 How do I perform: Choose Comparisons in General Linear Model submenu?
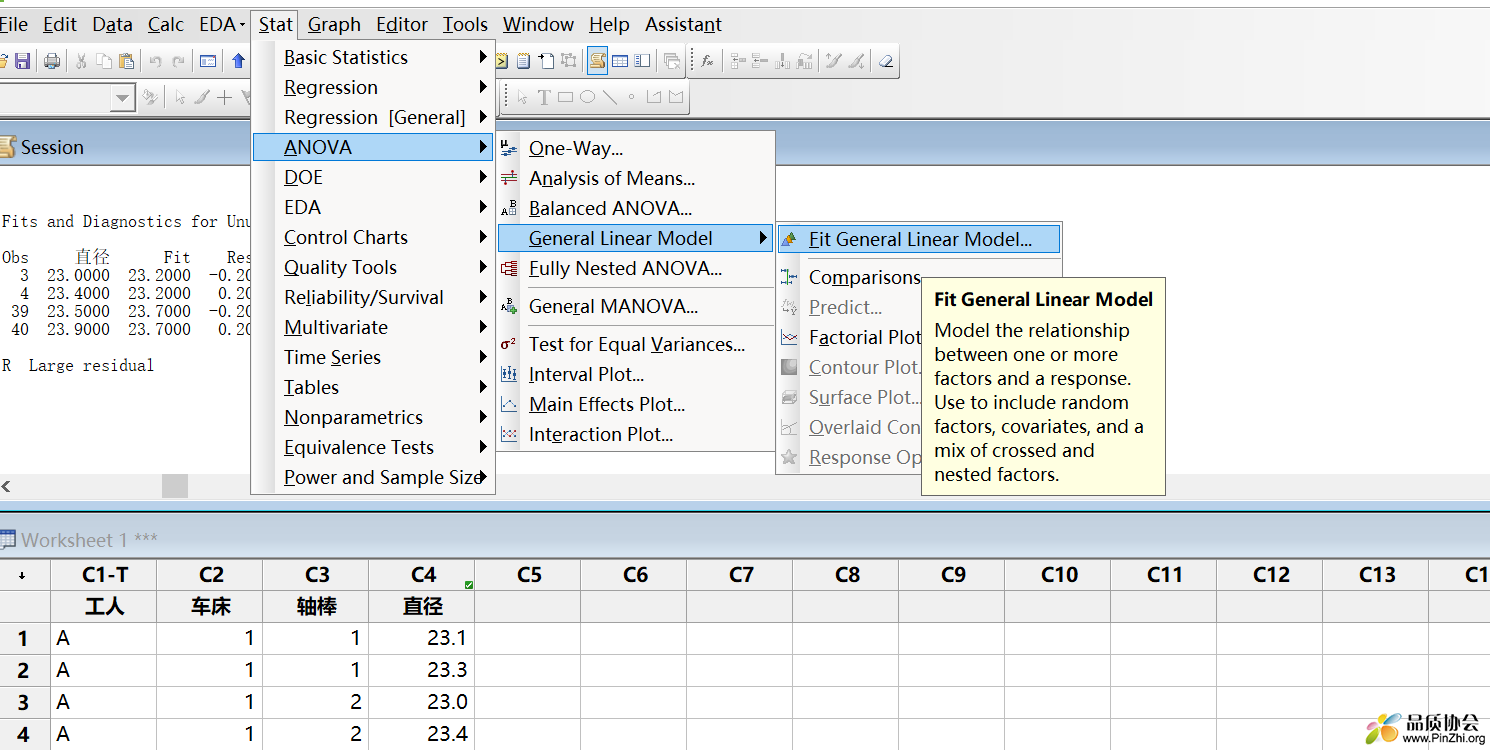pyautogui.click(x=864, y=277)
